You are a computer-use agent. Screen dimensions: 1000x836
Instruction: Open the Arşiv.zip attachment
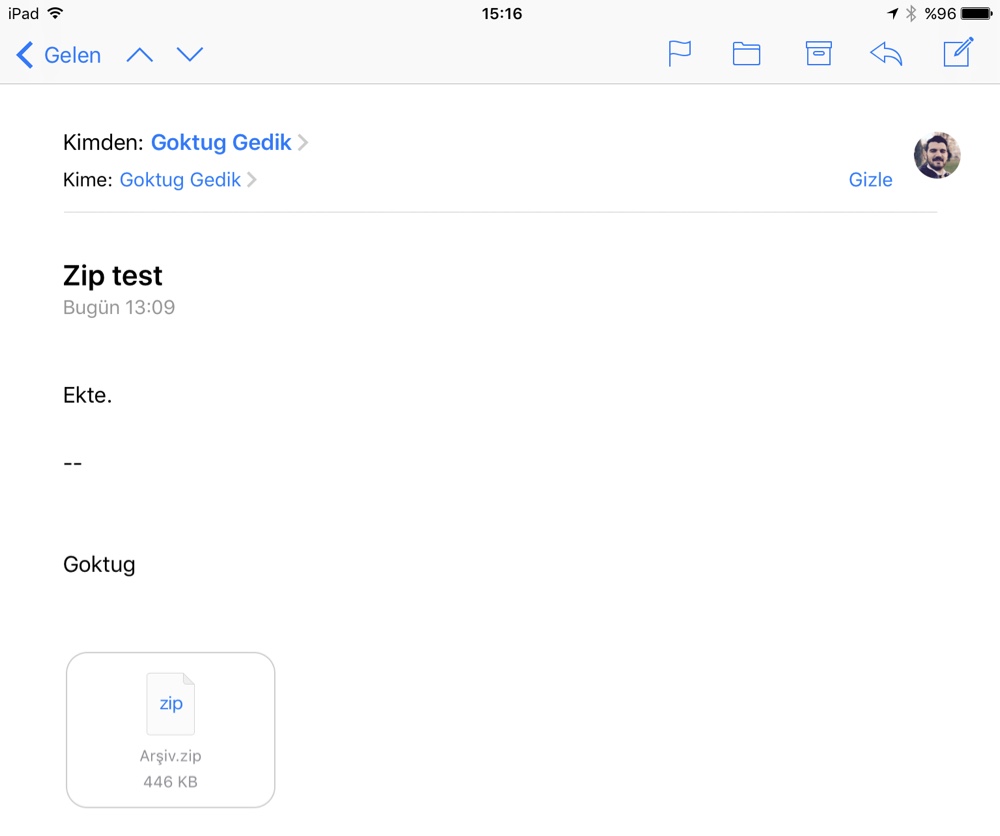tap(171, 729)
